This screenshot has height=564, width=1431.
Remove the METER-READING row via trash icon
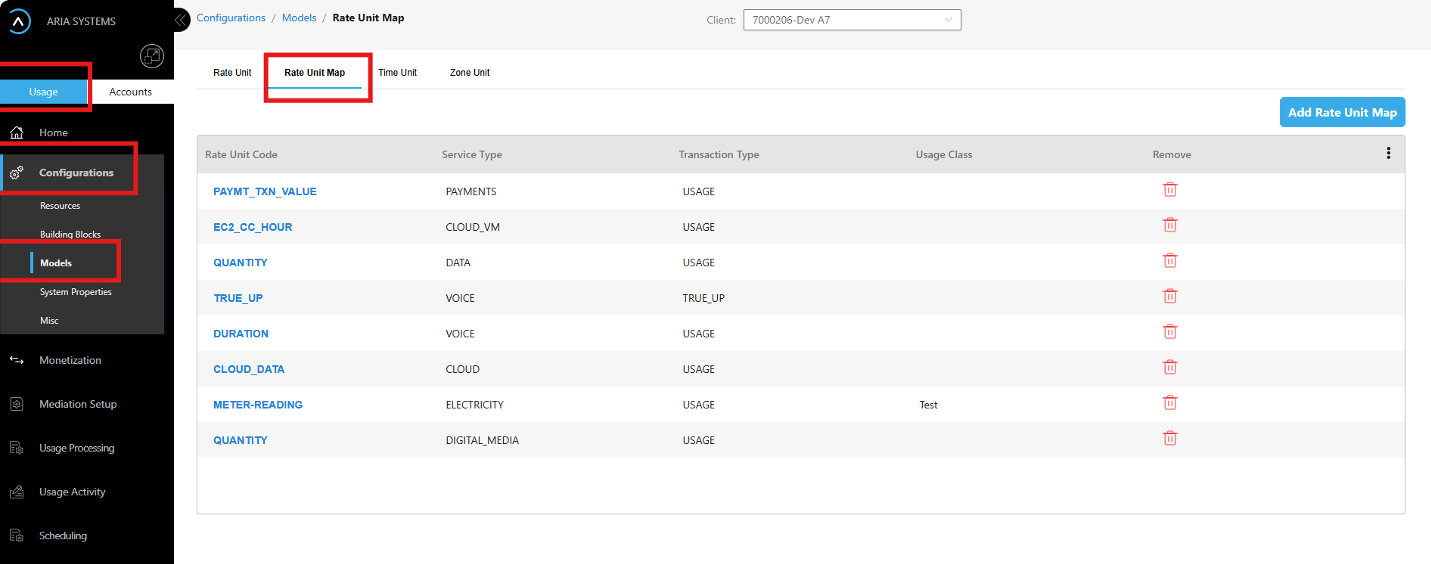(1169, 403)
